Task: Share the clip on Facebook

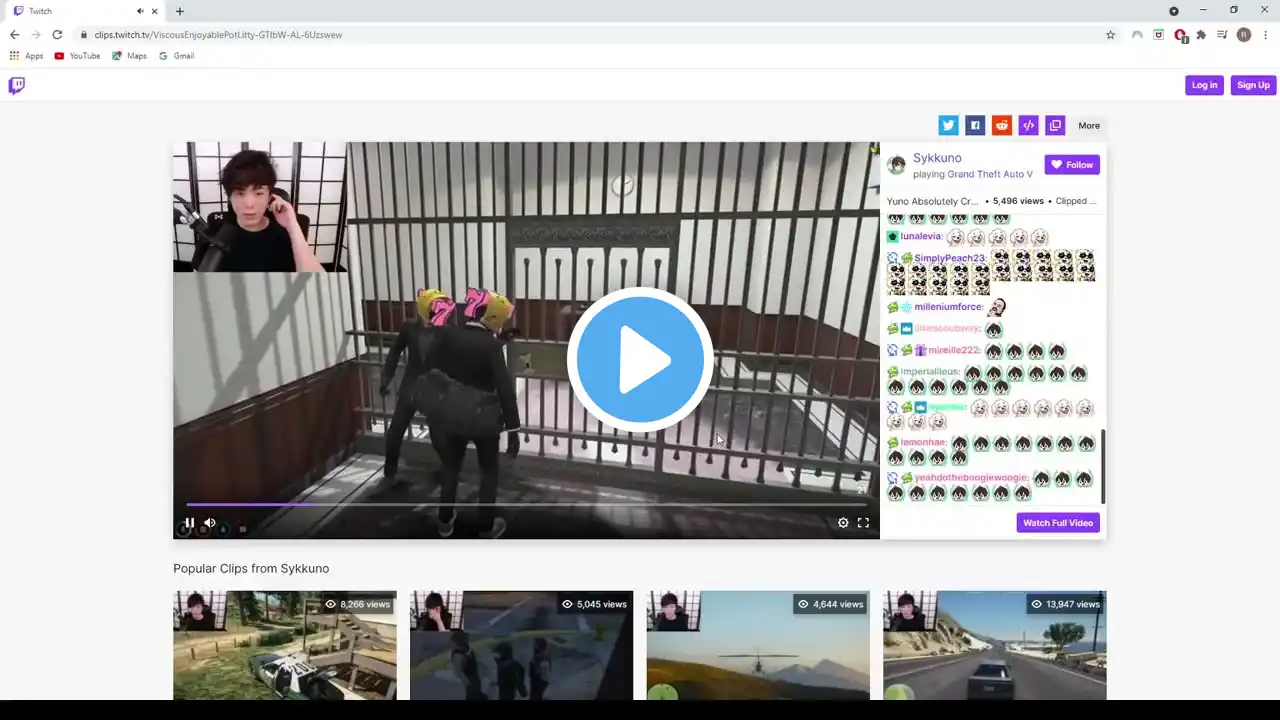Action: tap(975, 125)
